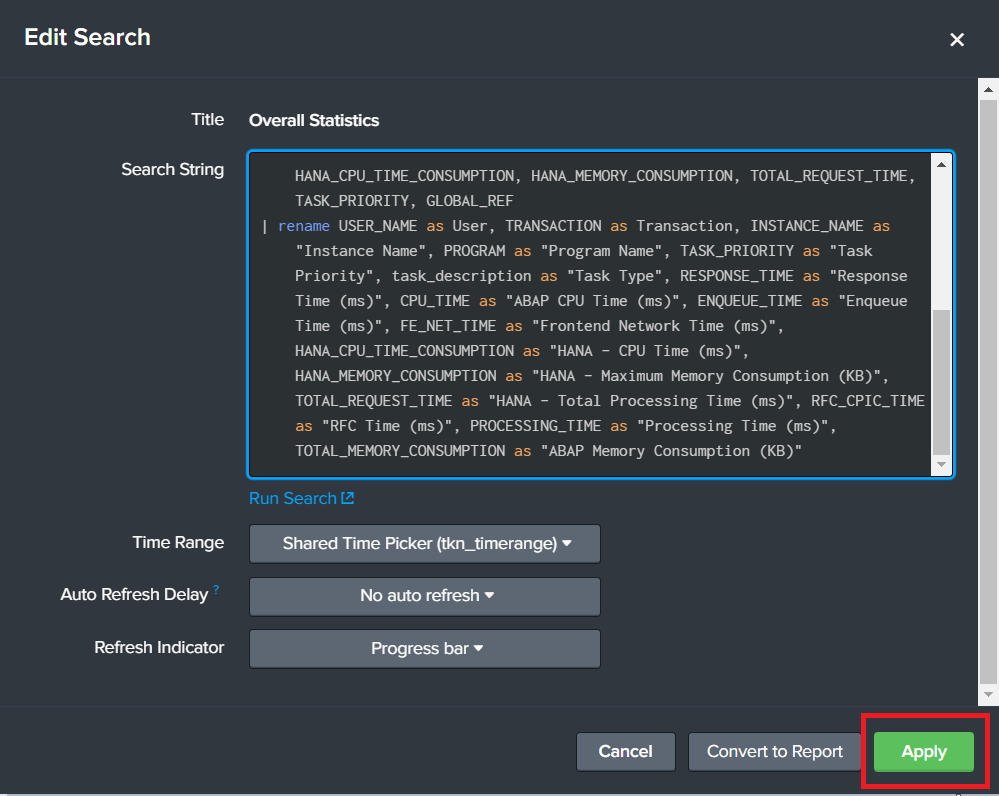Viewport: 999px width, 796px height.
Task: Click the dialog's outer scroll-down arrow
Action: 988,693
